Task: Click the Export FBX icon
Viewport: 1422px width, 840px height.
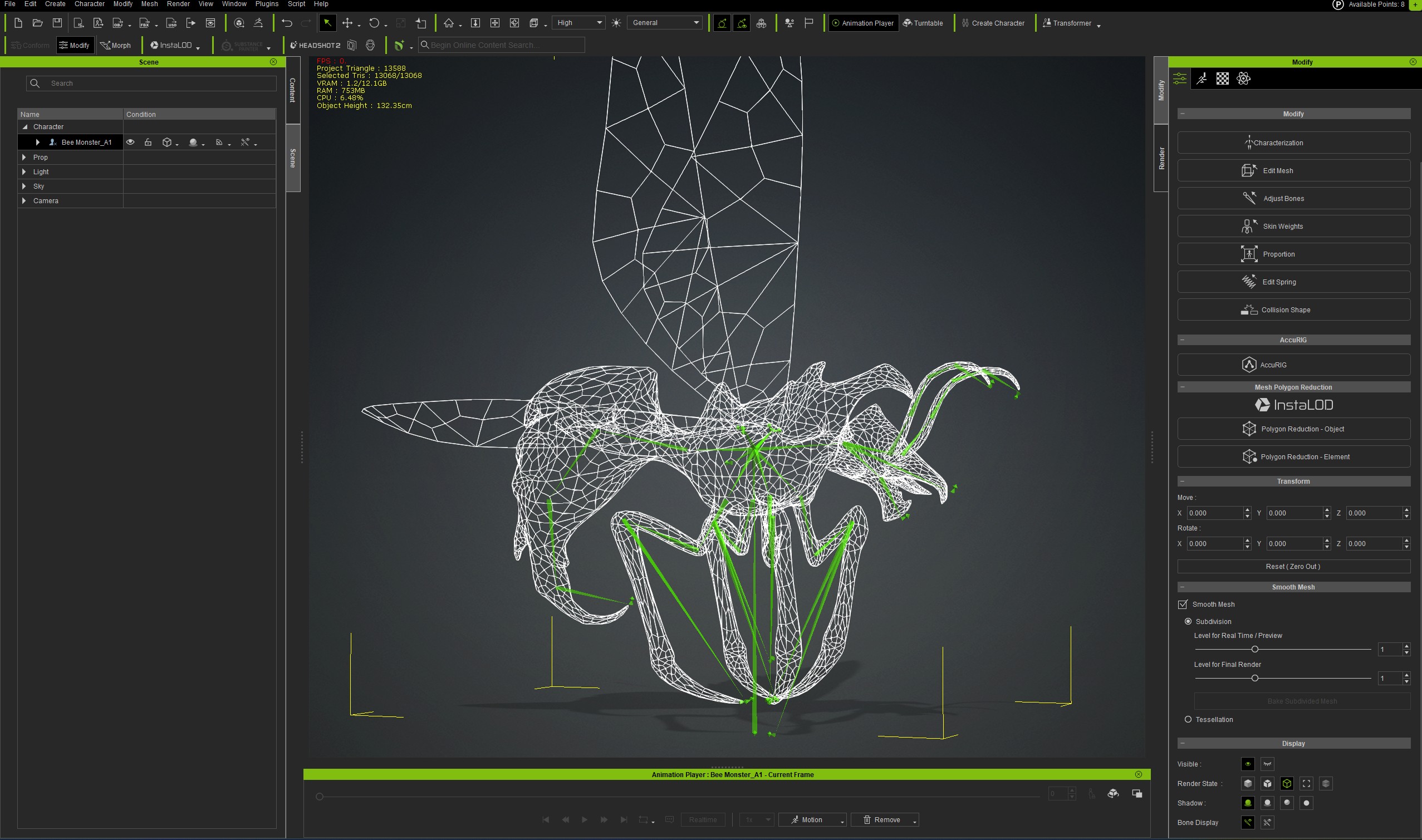Action: coord(144,23)
